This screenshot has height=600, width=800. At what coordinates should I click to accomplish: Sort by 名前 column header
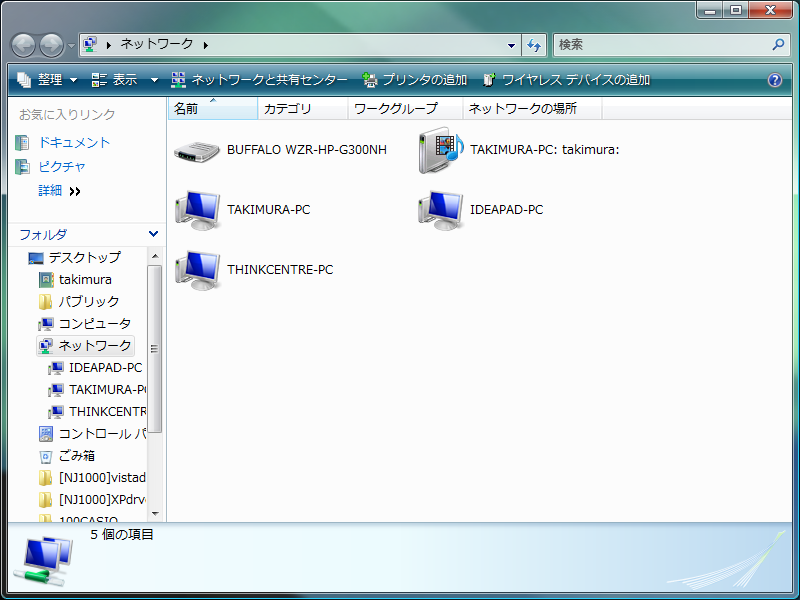click(x=212, y=108)
